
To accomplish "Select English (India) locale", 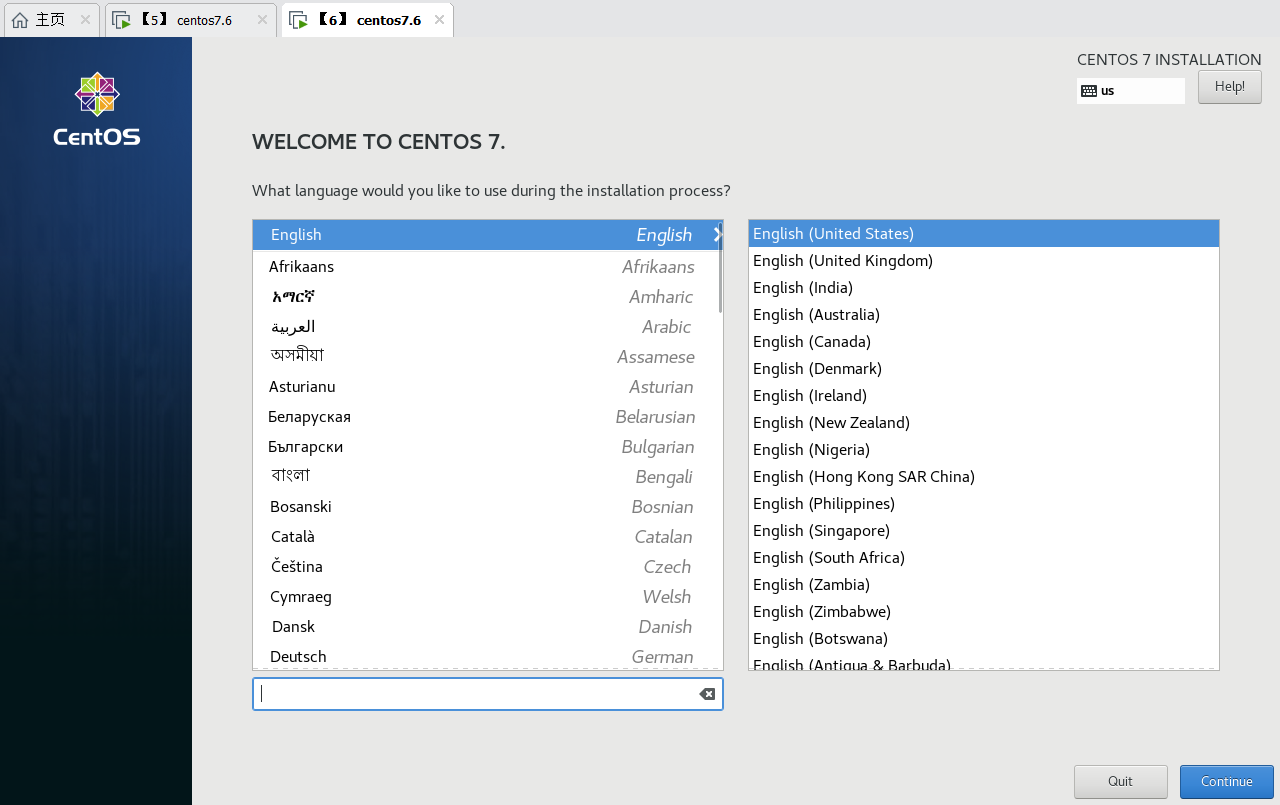I will coord(984,288).
